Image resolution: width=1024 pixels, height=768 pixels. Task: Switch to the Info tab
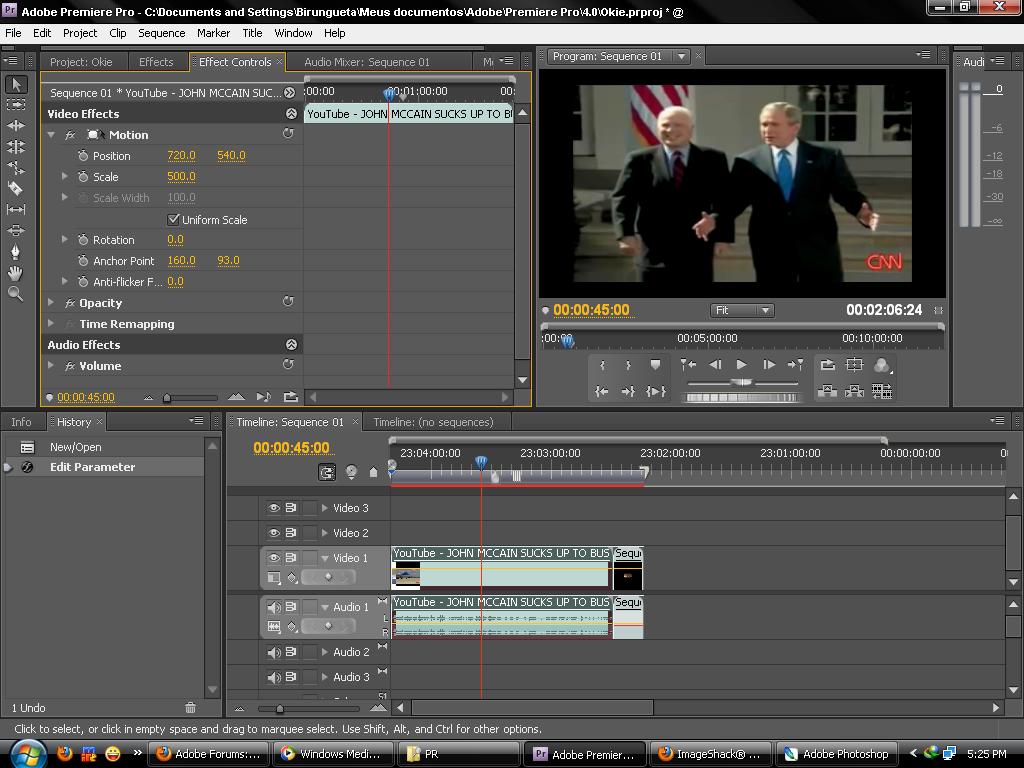tap(21, 422)
